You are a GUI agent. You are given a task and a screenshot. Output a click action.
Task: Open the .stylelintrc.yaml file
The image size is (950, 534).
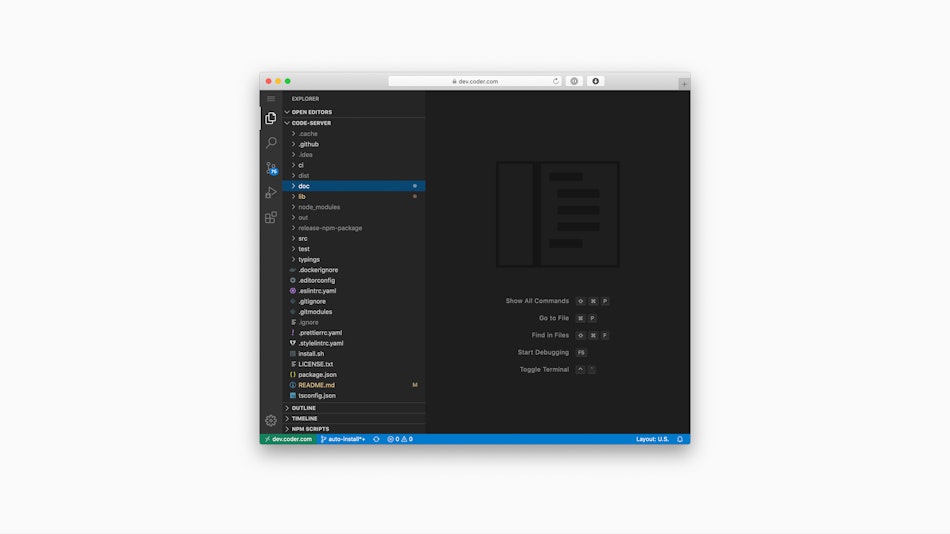click(x=354, y=343)
